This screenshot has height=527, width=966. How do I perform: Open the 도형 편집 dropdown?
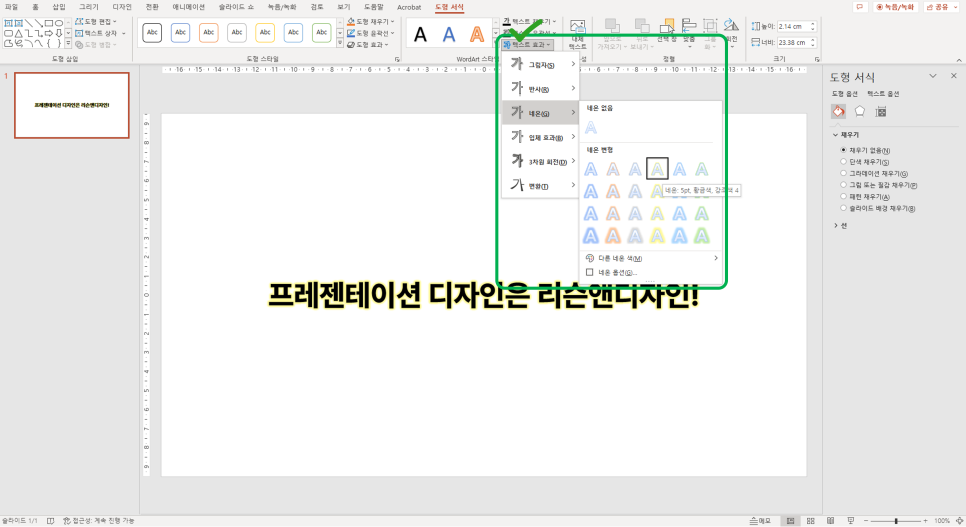pyautogui.click(x=95, y=22)
